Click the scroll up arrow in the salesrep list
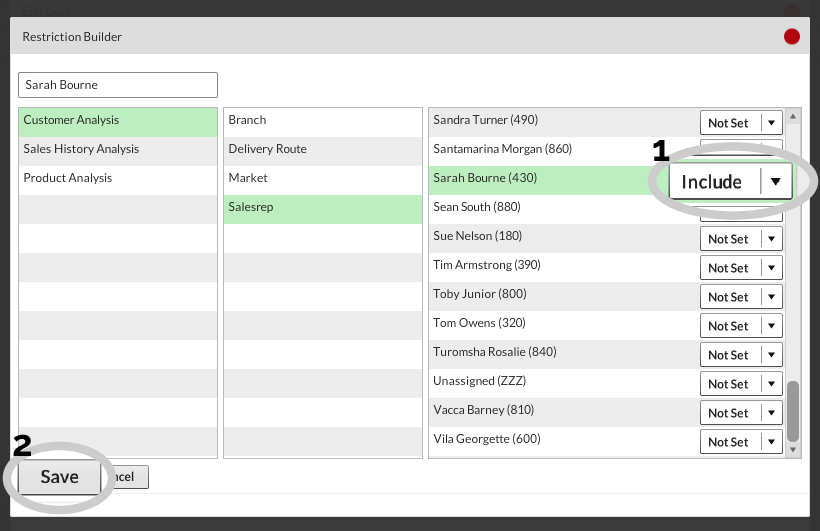The image size is (820, 531). click(793, 116)
